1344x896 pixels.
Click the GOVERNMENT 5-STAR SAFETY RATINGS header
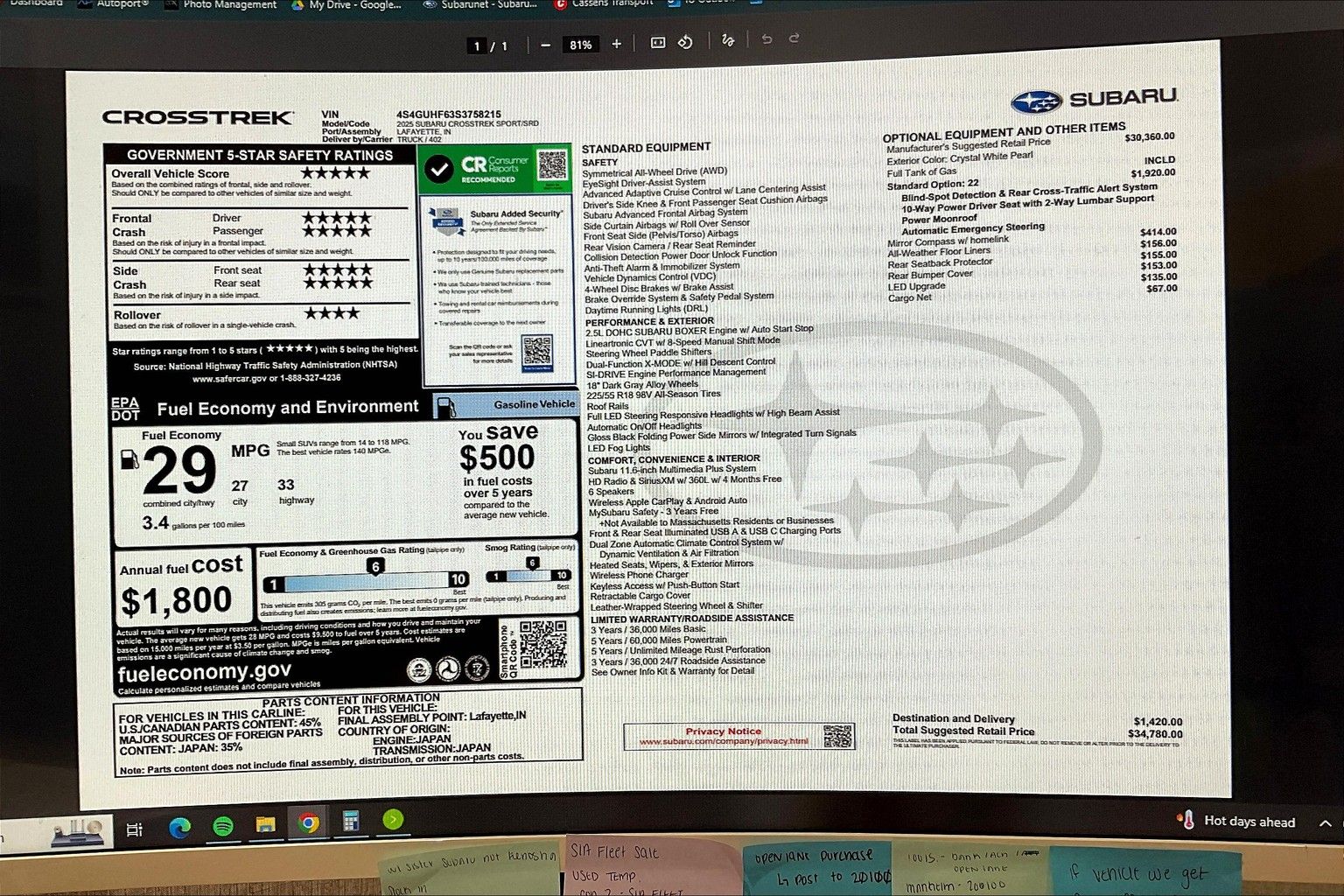260,156
